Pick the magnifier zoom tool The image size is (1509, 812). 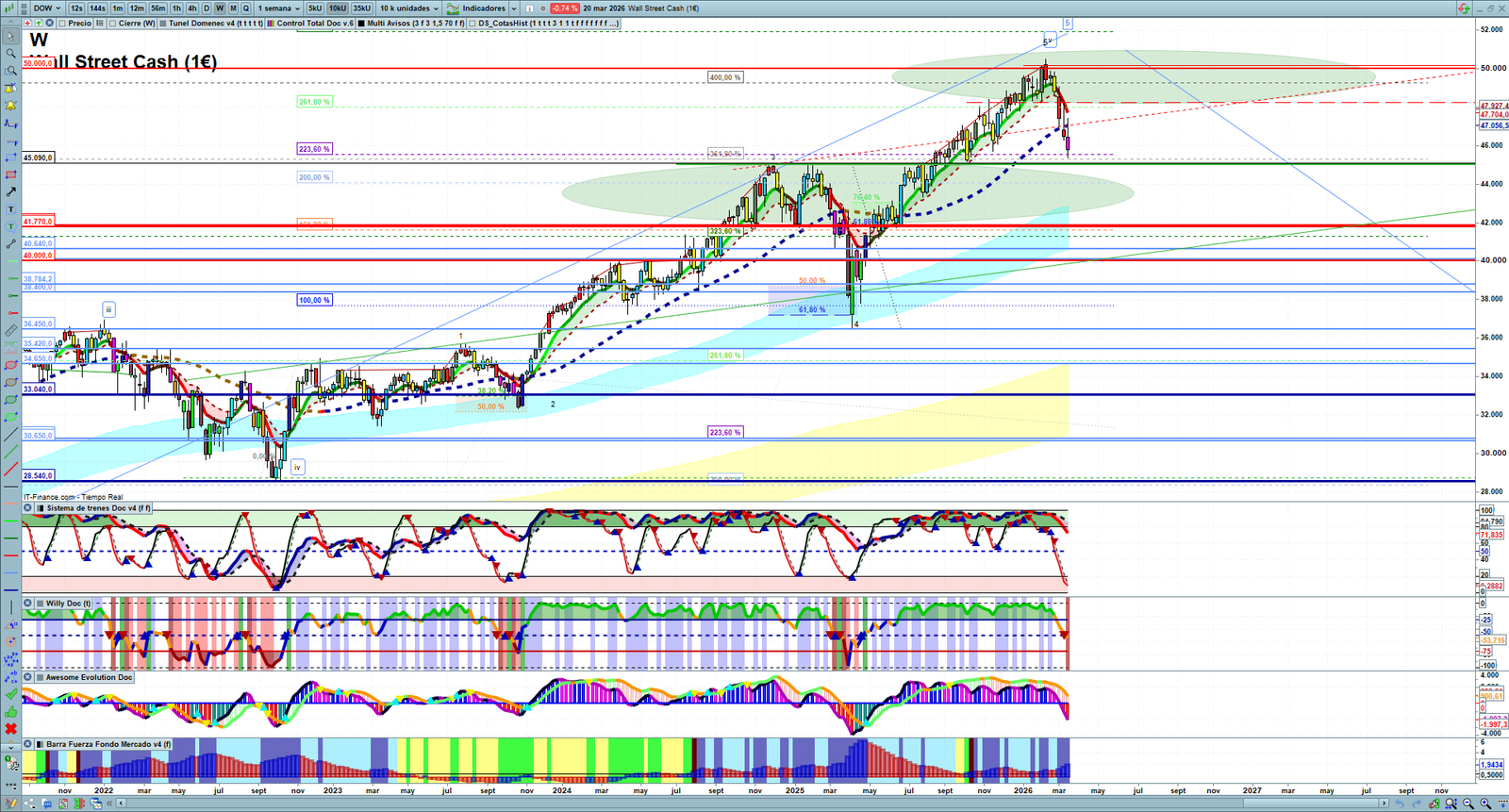pyautogui.click(x=10, y=53)
